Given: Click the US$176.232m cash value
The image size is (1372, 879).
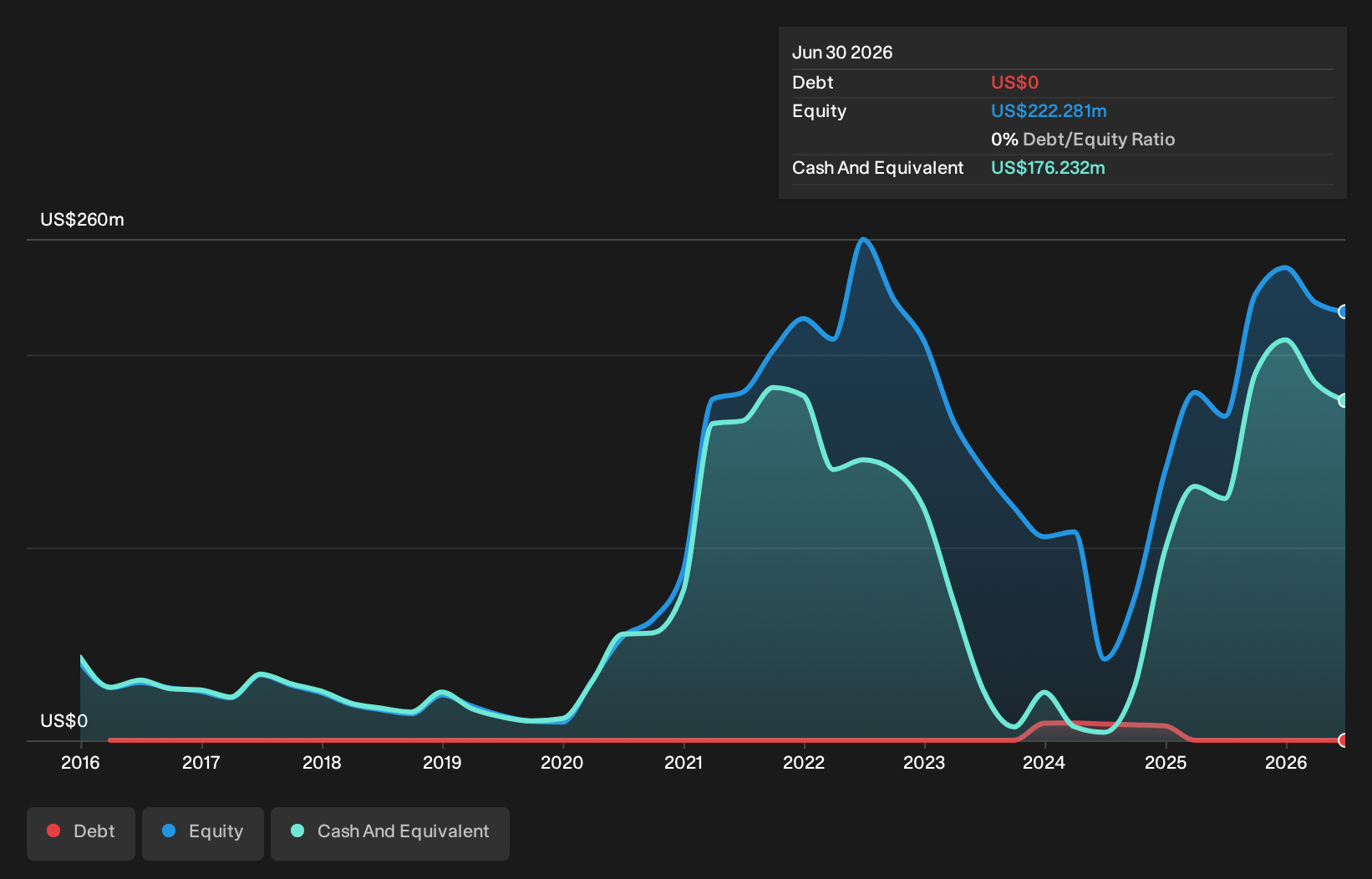Looking at the screenshot, I should [1048, 168].
